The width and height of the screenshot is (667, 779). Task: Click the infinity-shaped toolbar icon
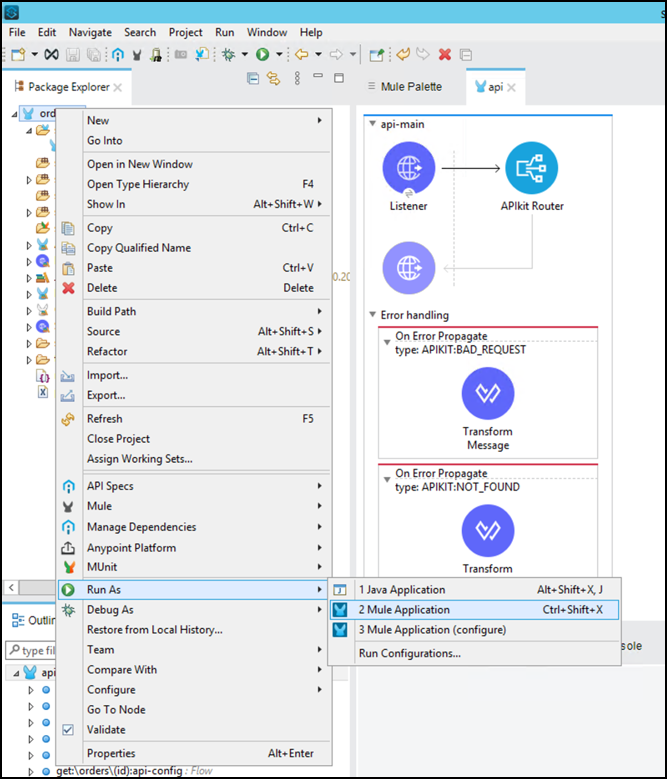(52, 54)
